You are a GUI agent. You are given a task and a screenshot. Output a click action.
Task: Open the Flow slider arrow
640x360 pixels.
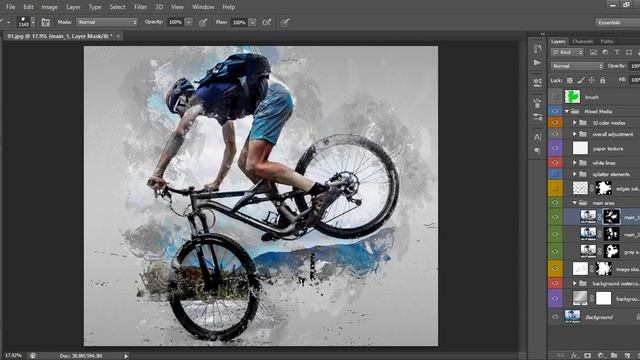pos(252,22)
